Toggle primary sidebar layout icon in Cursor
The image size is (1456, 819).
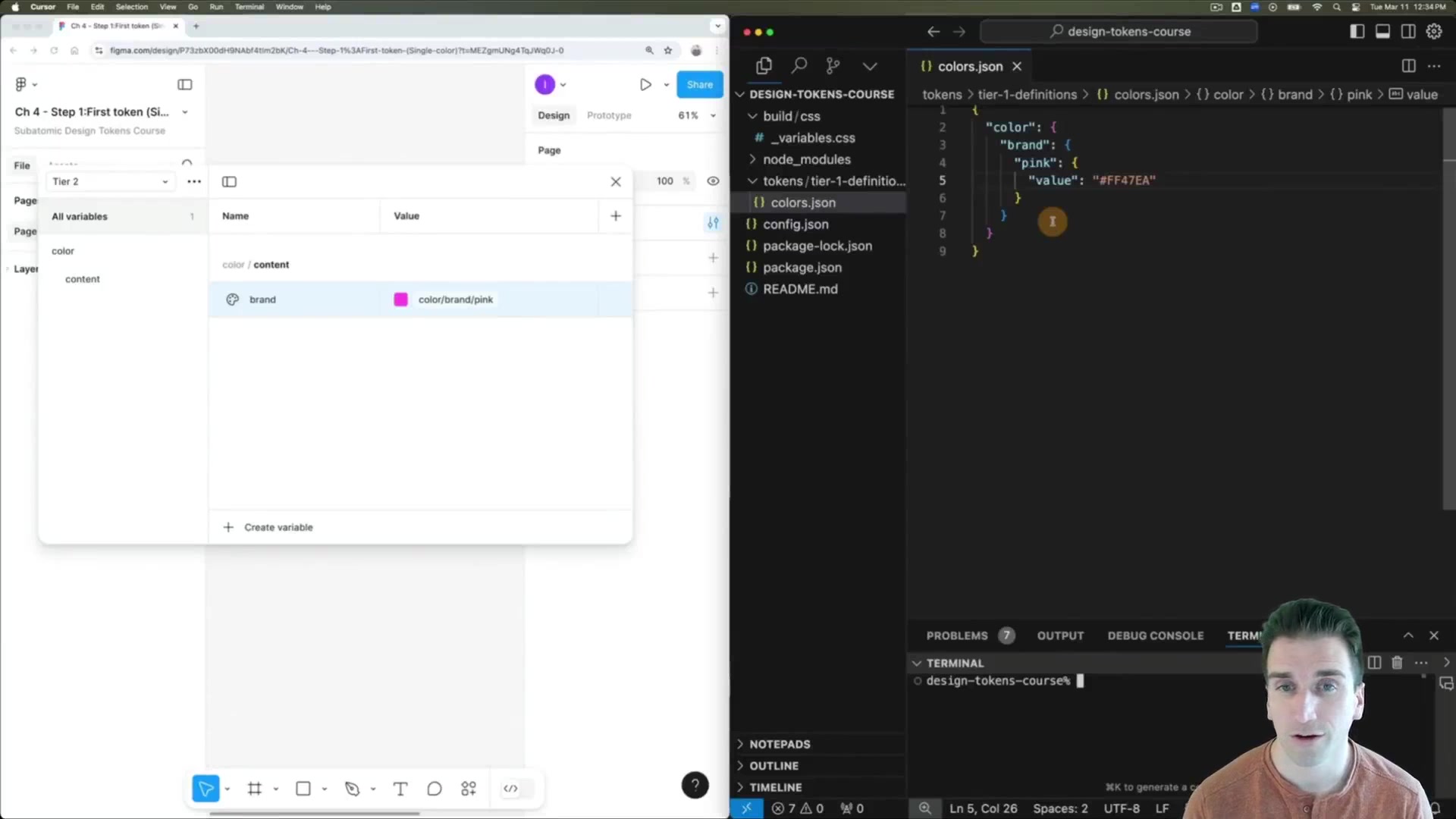click(x=1357, y=31)
